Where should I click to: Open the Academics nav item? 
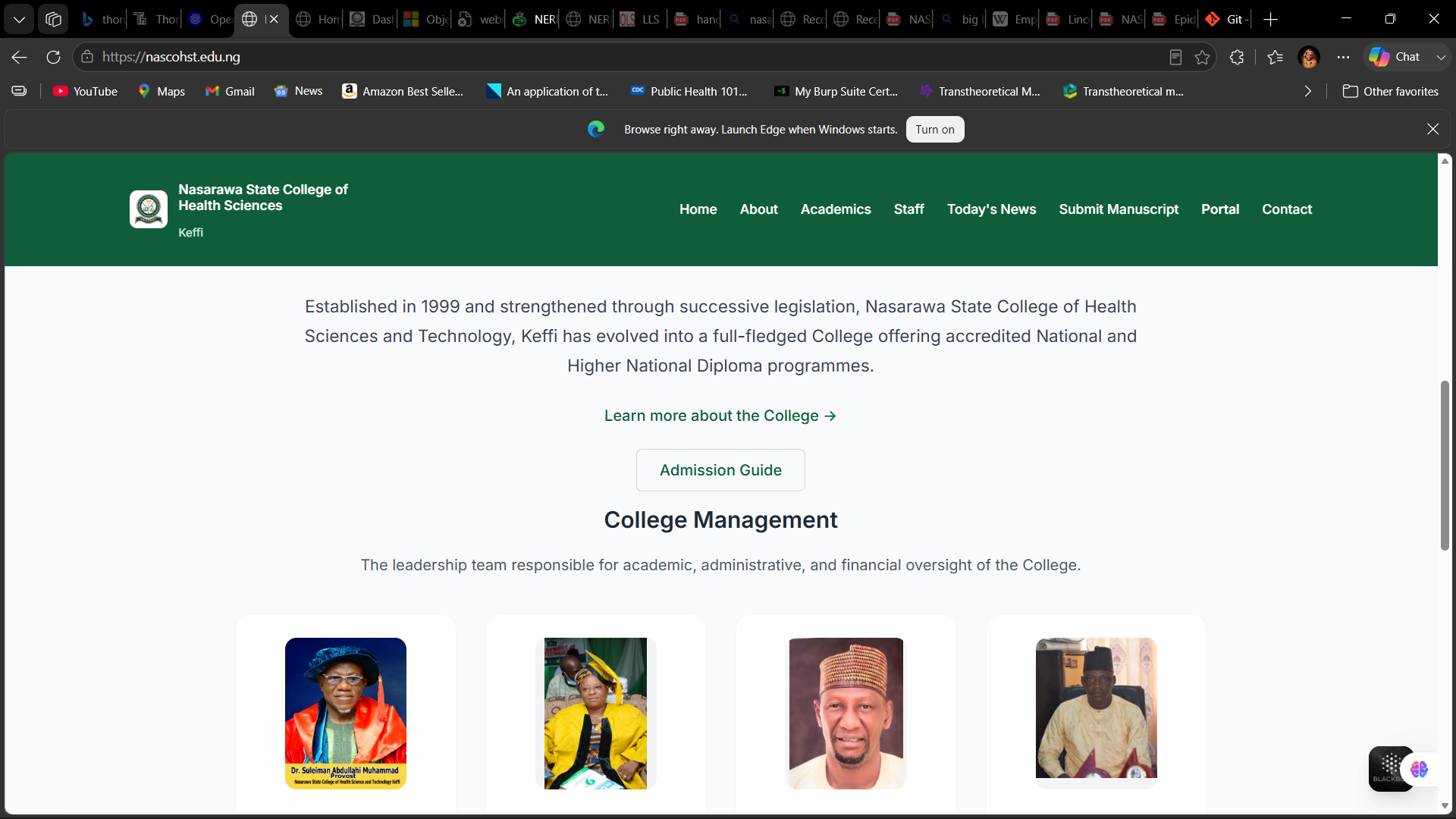click(836, 209)
